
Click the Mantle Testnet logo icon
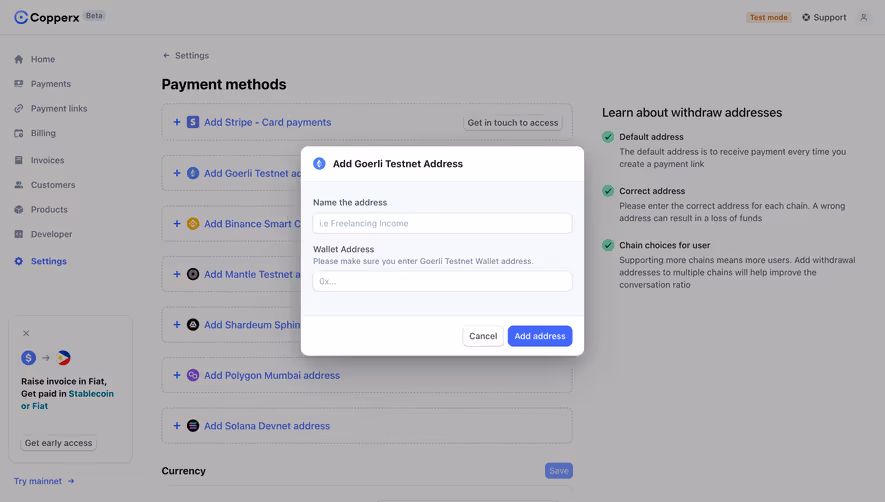click(193, 274)
